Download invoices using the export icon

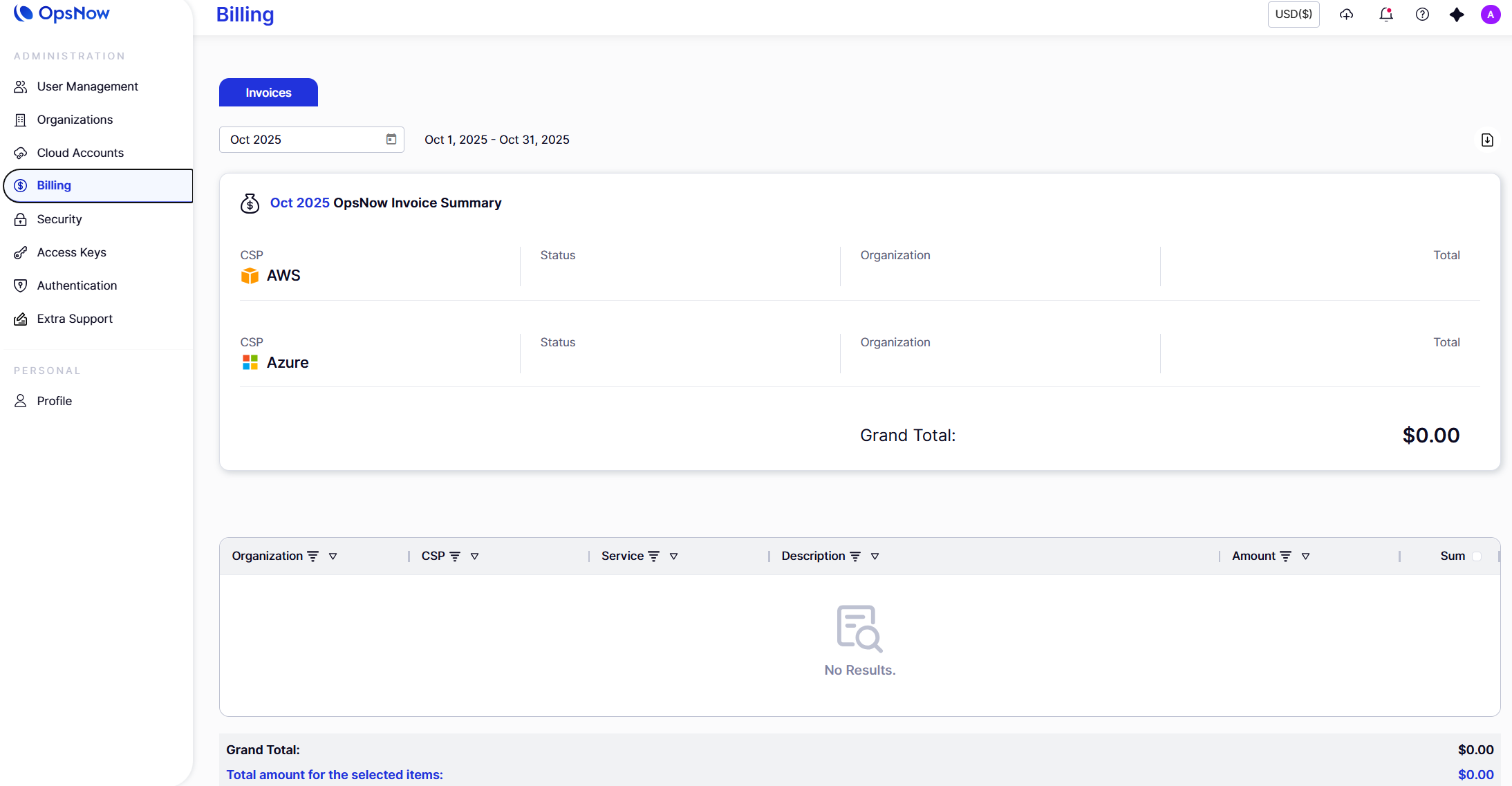coord(1487,140)
